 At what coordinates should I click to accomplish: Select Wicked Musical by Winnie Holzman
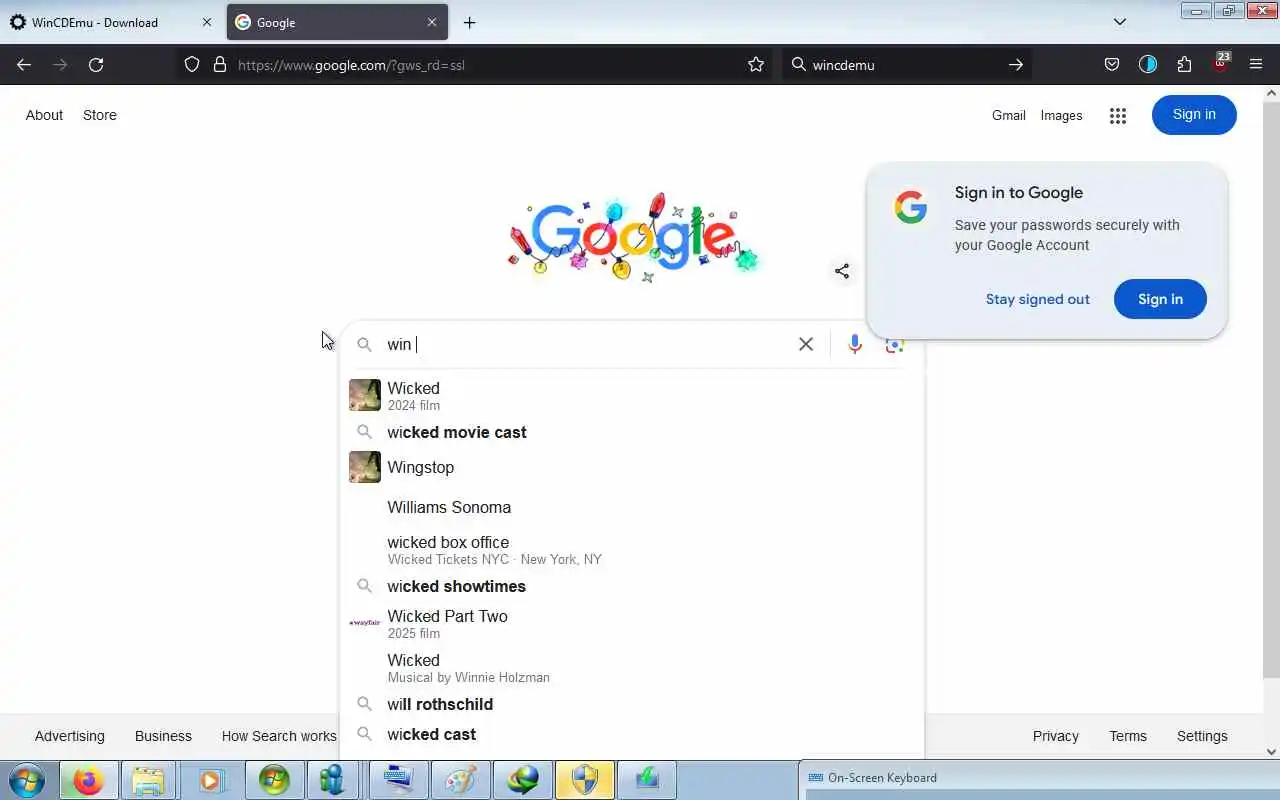click(632, 667)
